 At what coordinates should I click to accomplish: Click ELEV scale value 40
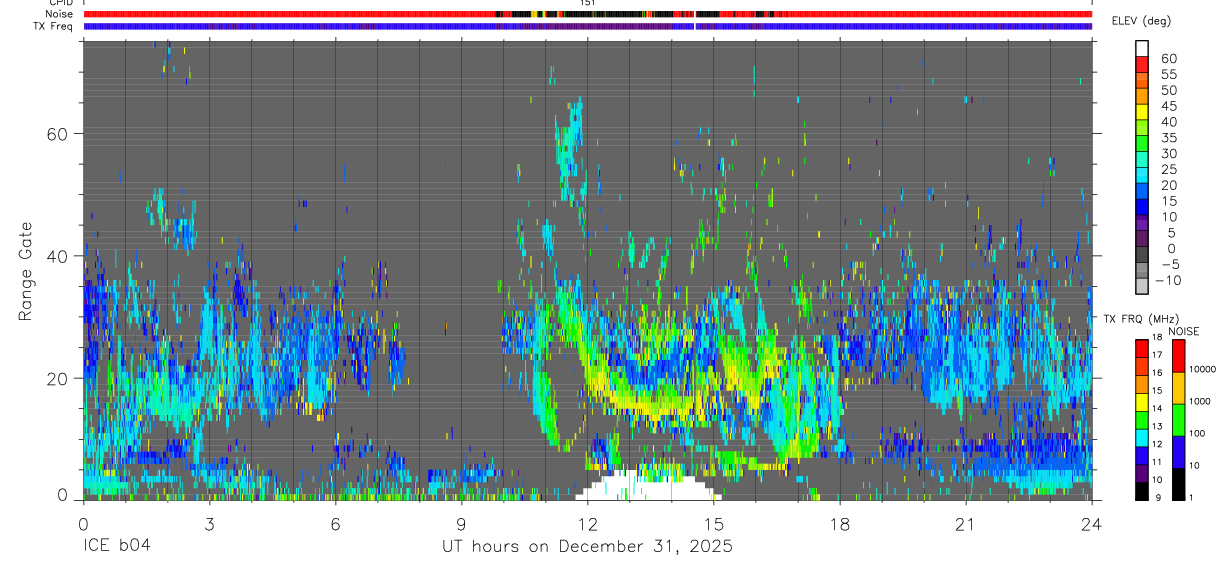pyautogui.click(x=1167, y=122)
